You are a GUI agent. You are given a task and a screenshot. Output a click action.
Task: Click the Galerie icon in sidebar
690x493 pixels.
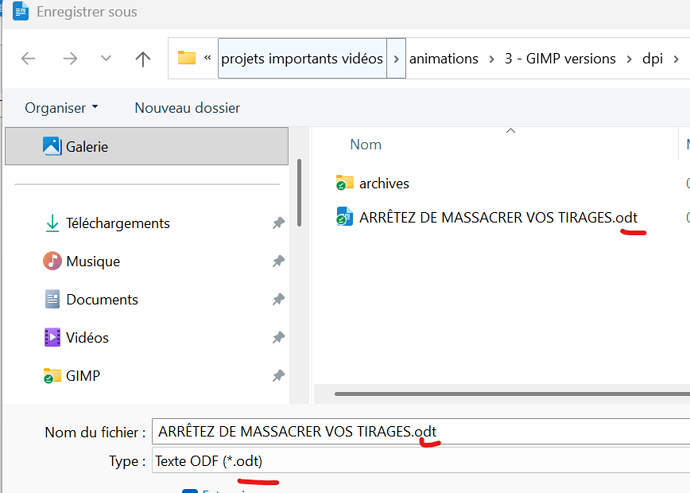[52, 146]
